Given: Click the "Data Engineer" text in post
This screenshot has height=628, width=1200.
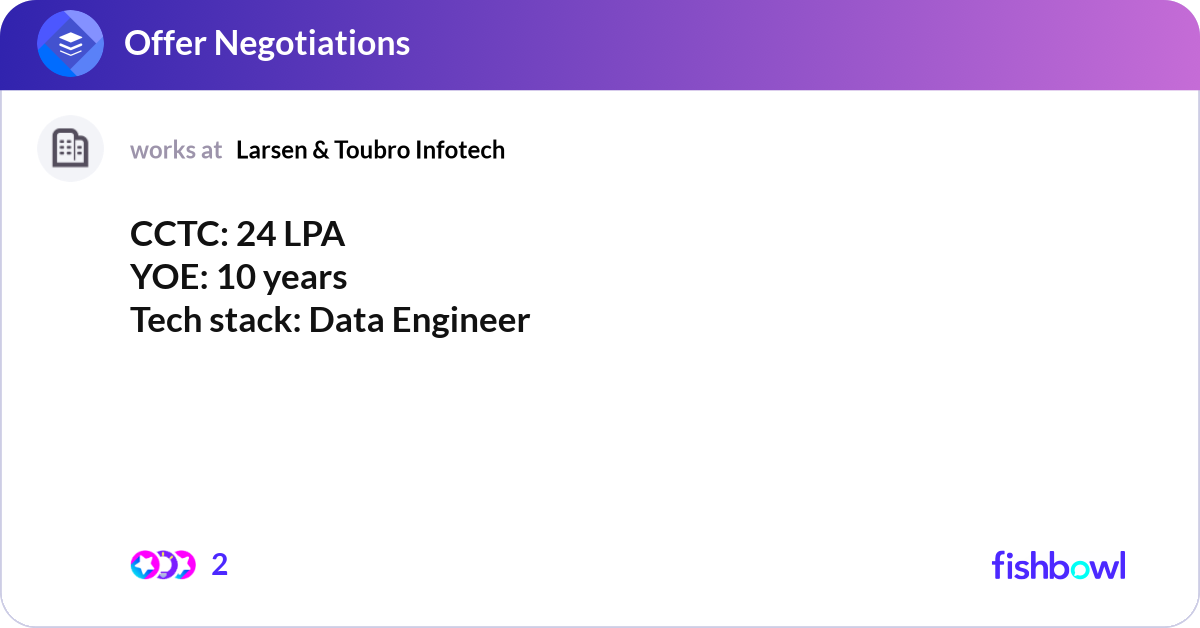Looking at the screenshot, I should click(x=419, y=320).
